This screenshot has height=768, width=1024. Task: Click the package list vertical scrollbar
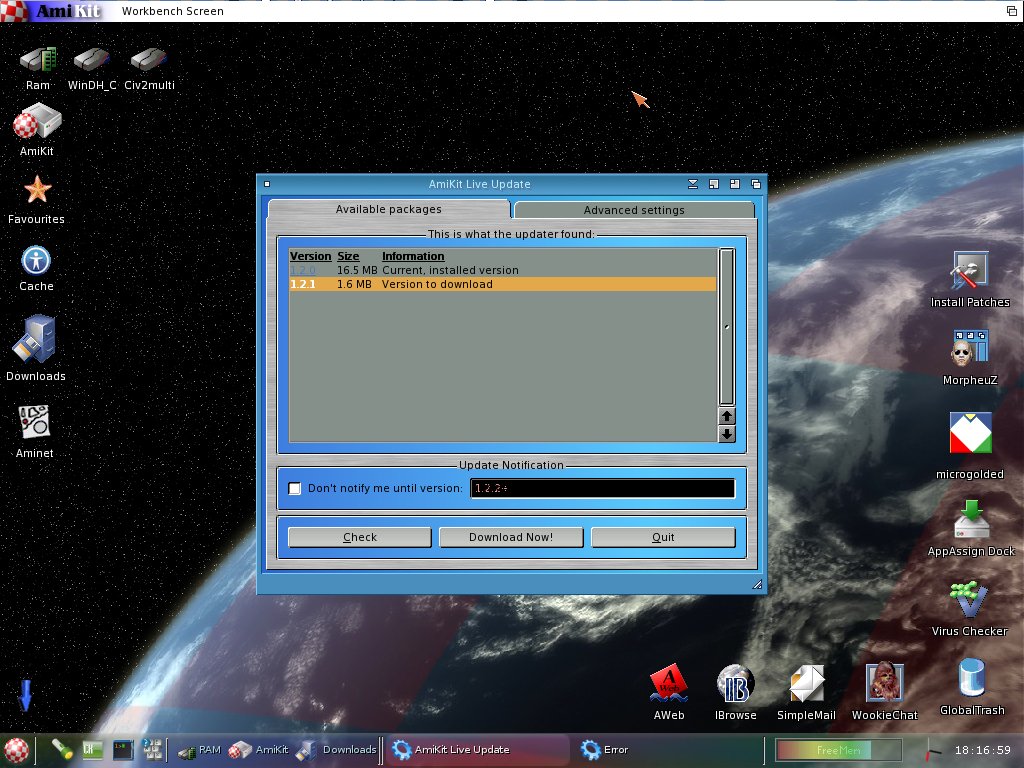coord(727,327)
